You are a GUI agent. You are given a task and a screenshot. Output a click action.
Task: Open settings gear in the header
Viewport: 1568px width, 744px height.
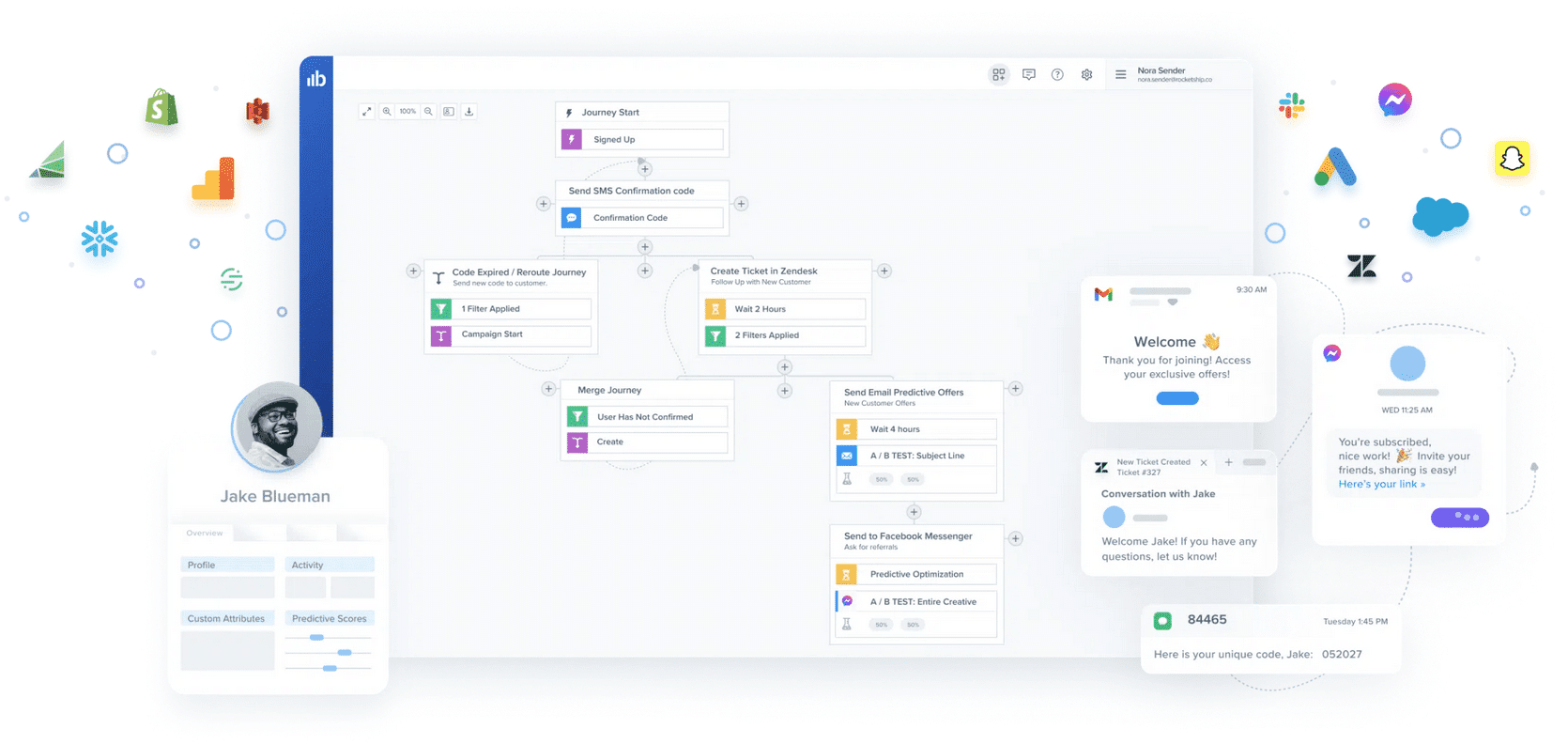point(1086,74)
